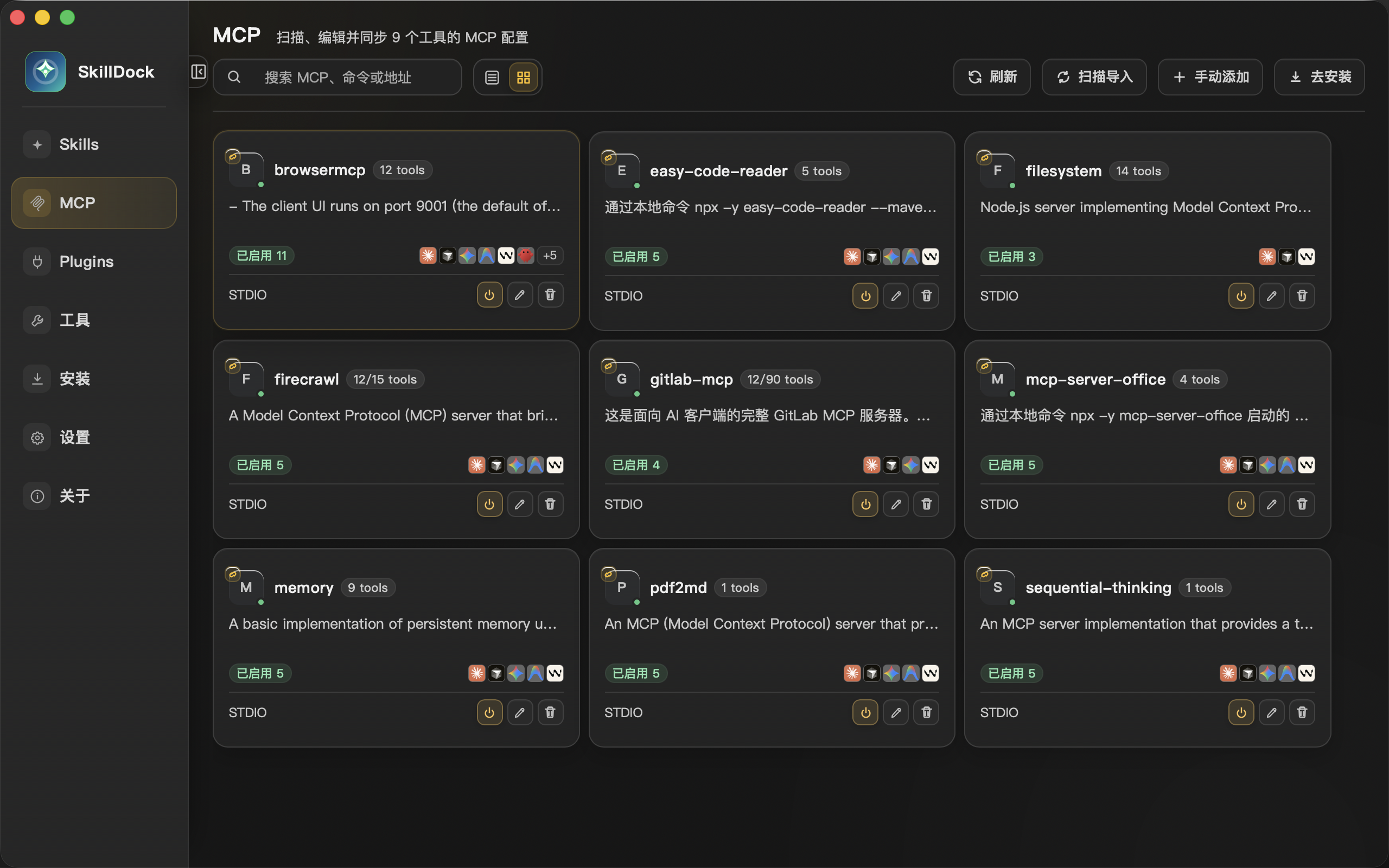The height and width of the screenshot is (868, 1389).
Task: Focus the 搜索 MCP search field
Action: tap(337, 77)
